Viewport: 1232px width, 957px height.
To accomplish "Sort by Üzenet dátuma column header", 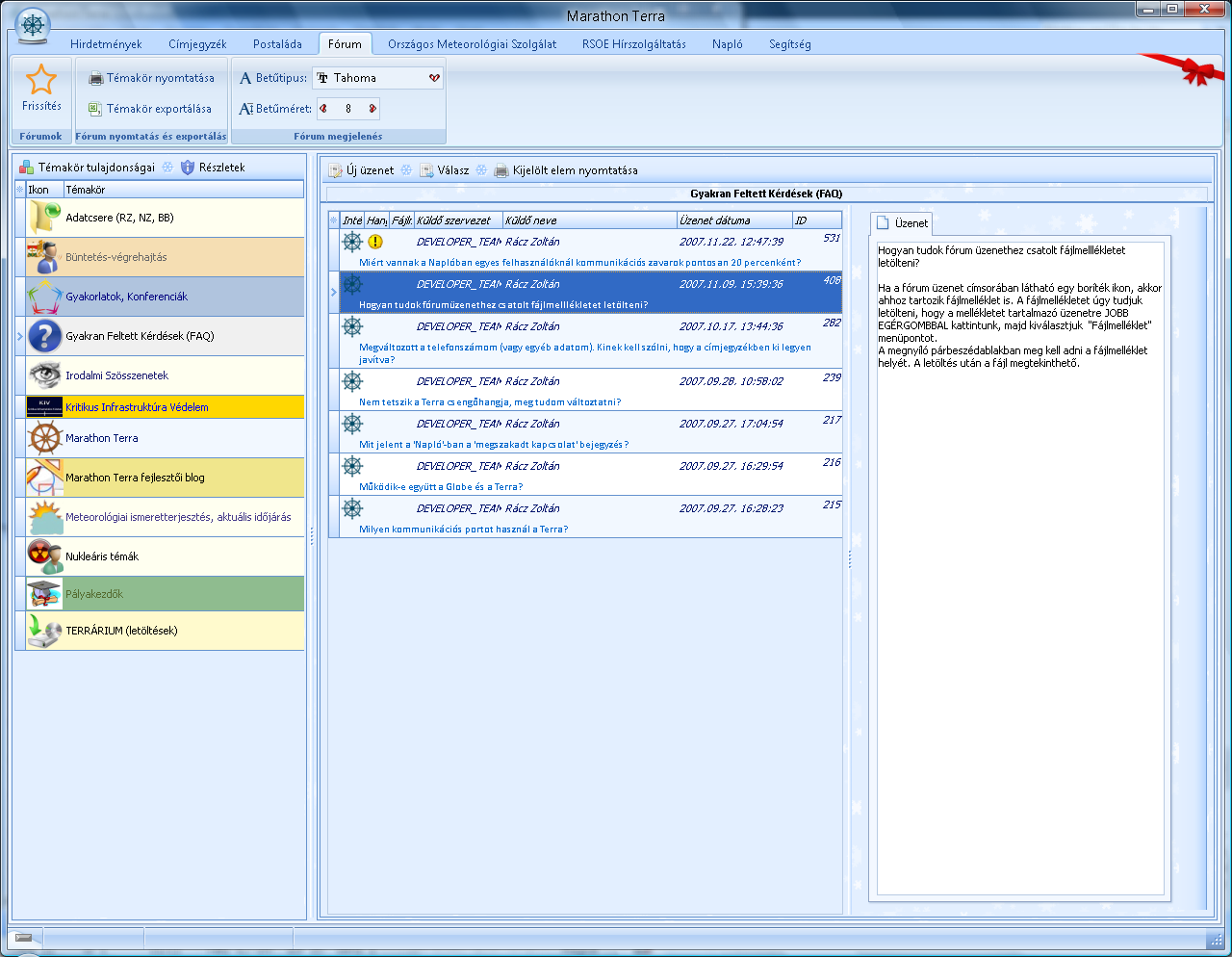I will coord(734,220).
